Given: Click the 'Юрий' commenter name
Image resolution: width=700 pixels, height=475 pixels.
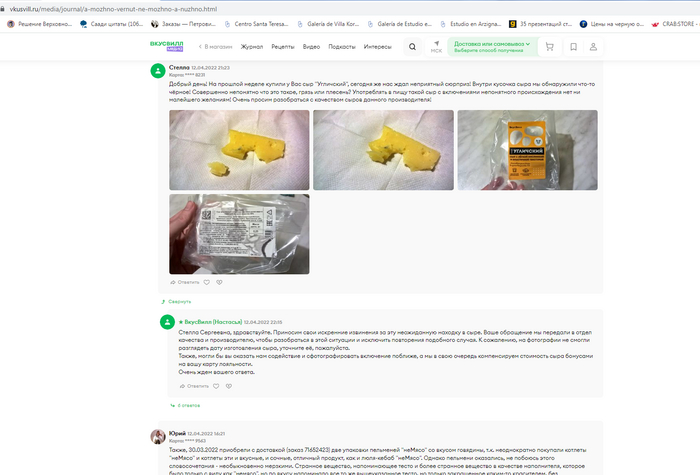Looking at the screenshot, I should tap(177, 433).
